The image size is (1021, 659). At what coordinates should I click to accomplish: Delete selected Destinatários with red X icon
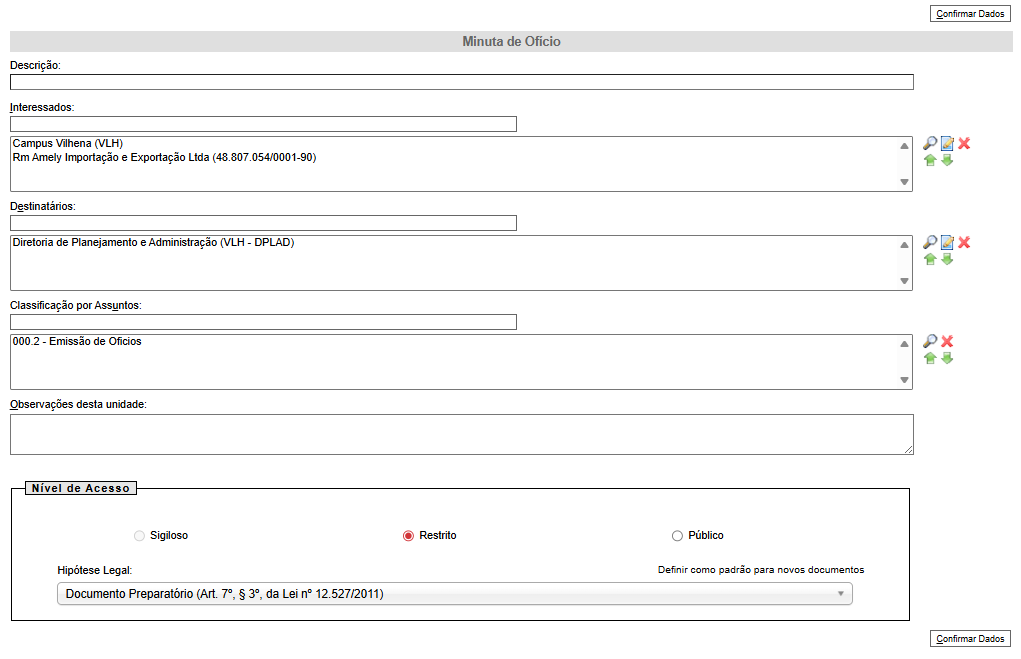pos(964,243)
